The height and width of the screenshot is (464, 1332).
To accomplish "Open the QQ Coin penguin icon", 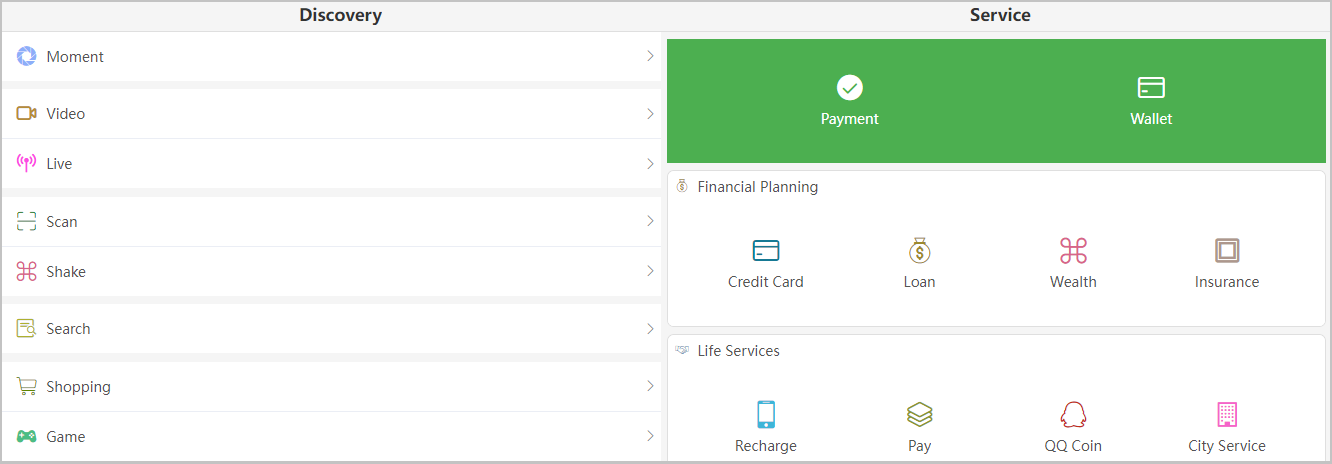I will pos(1073,414).
